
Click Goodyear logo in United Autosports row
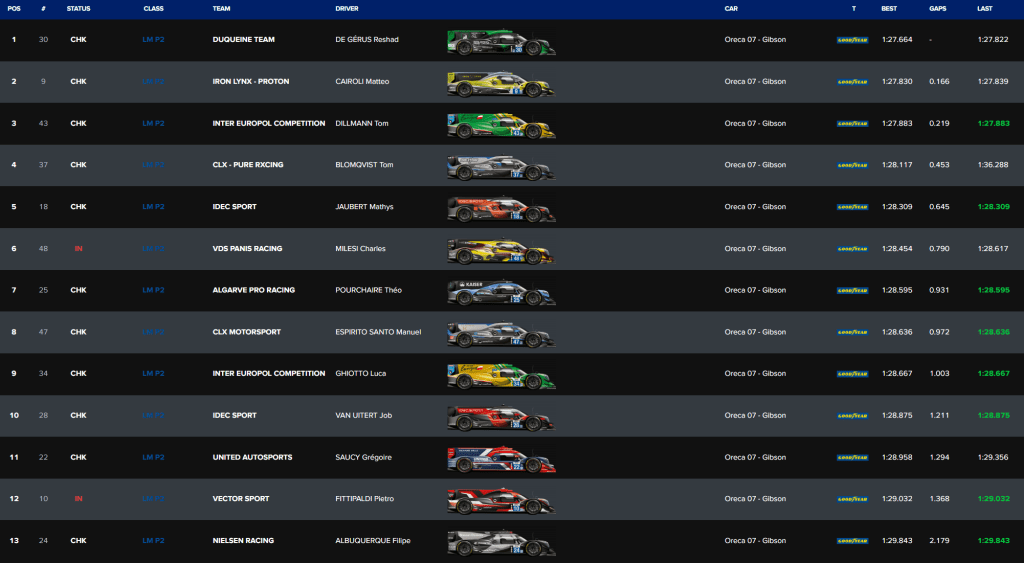click(852, 458)
